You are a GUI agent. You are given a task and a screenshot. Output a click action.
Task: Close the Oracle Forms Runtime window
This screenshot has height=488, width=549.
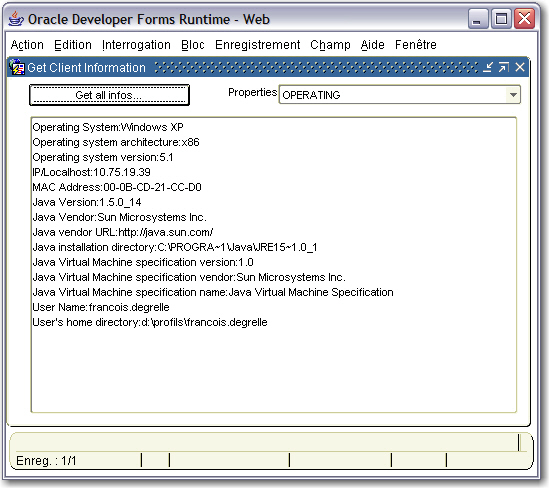[524, 19]
